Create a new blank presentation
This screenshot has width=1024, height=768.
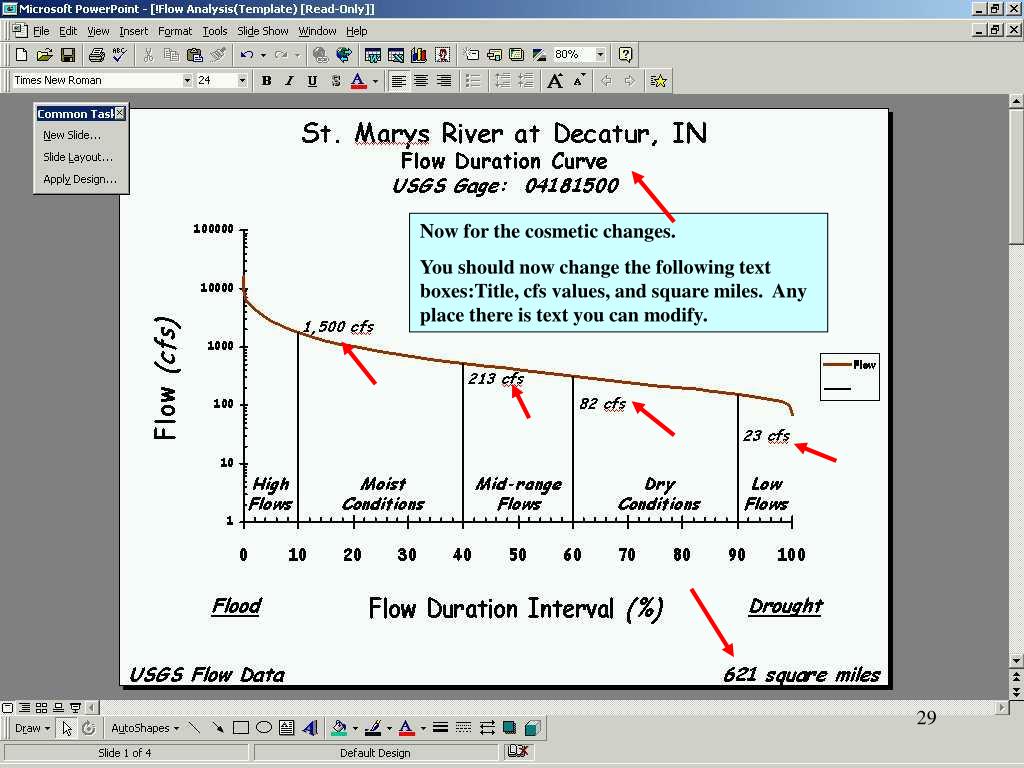pos(21,55)
